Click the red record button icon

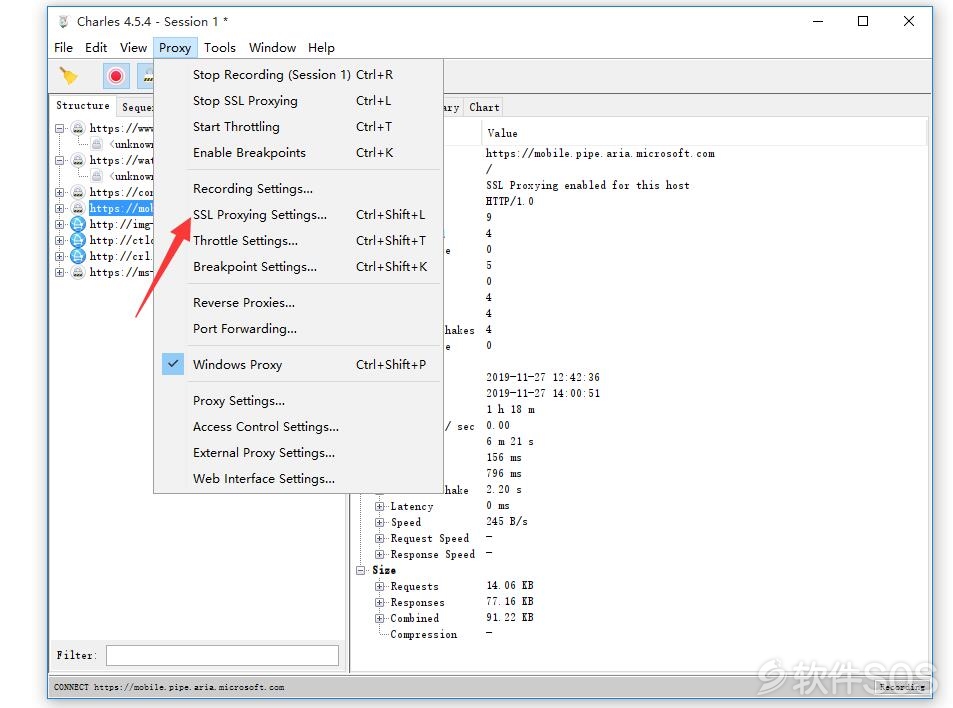click(115, 76)
